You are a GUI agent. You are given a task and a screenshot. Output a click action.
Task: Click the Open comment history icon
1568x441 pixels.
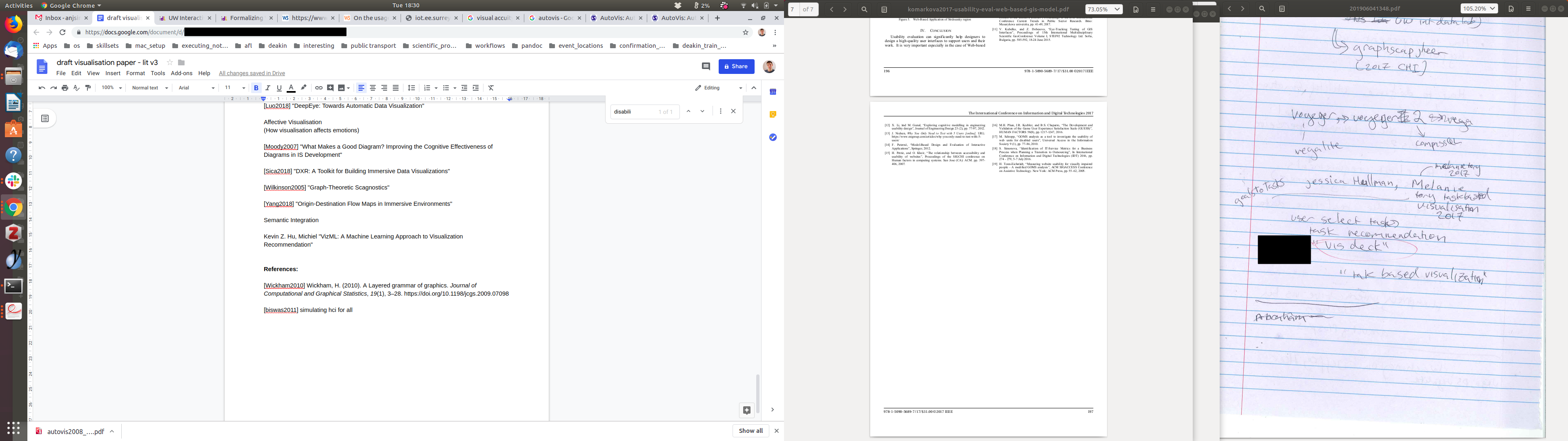(706, 67)
